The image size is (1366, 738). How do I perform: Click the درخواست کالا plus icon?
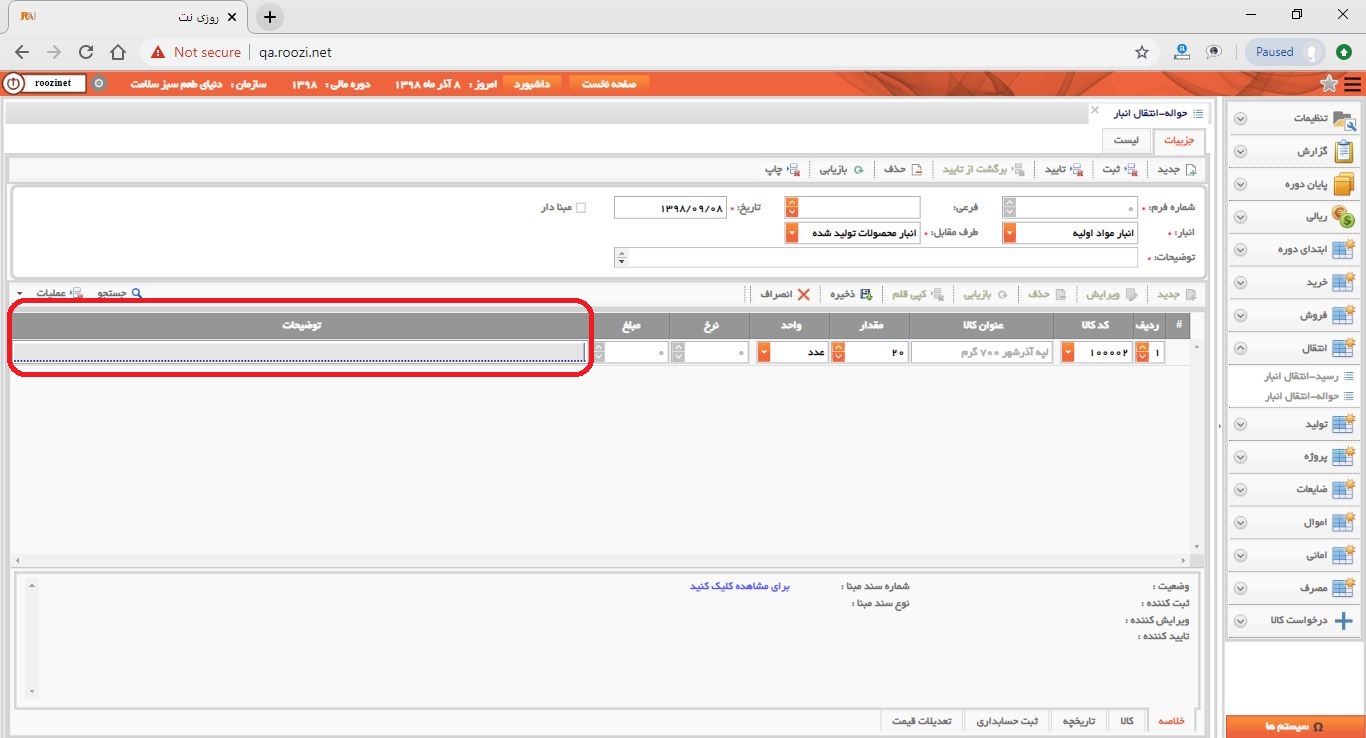click(x=1345, y=620)
